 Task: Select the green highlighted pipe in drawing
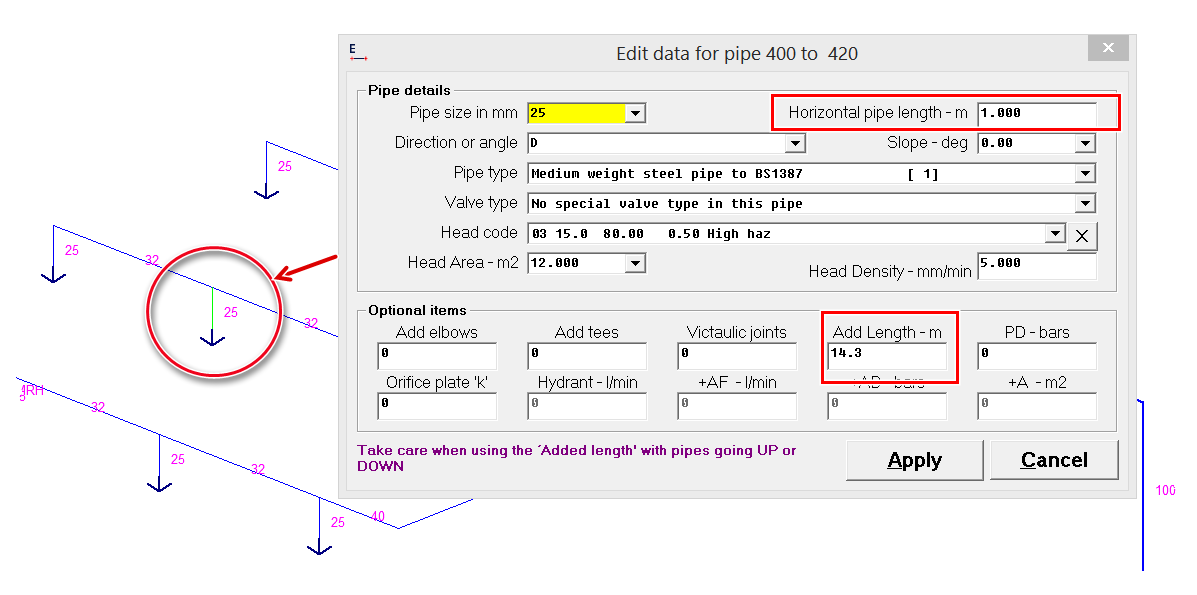pos(212,313)
